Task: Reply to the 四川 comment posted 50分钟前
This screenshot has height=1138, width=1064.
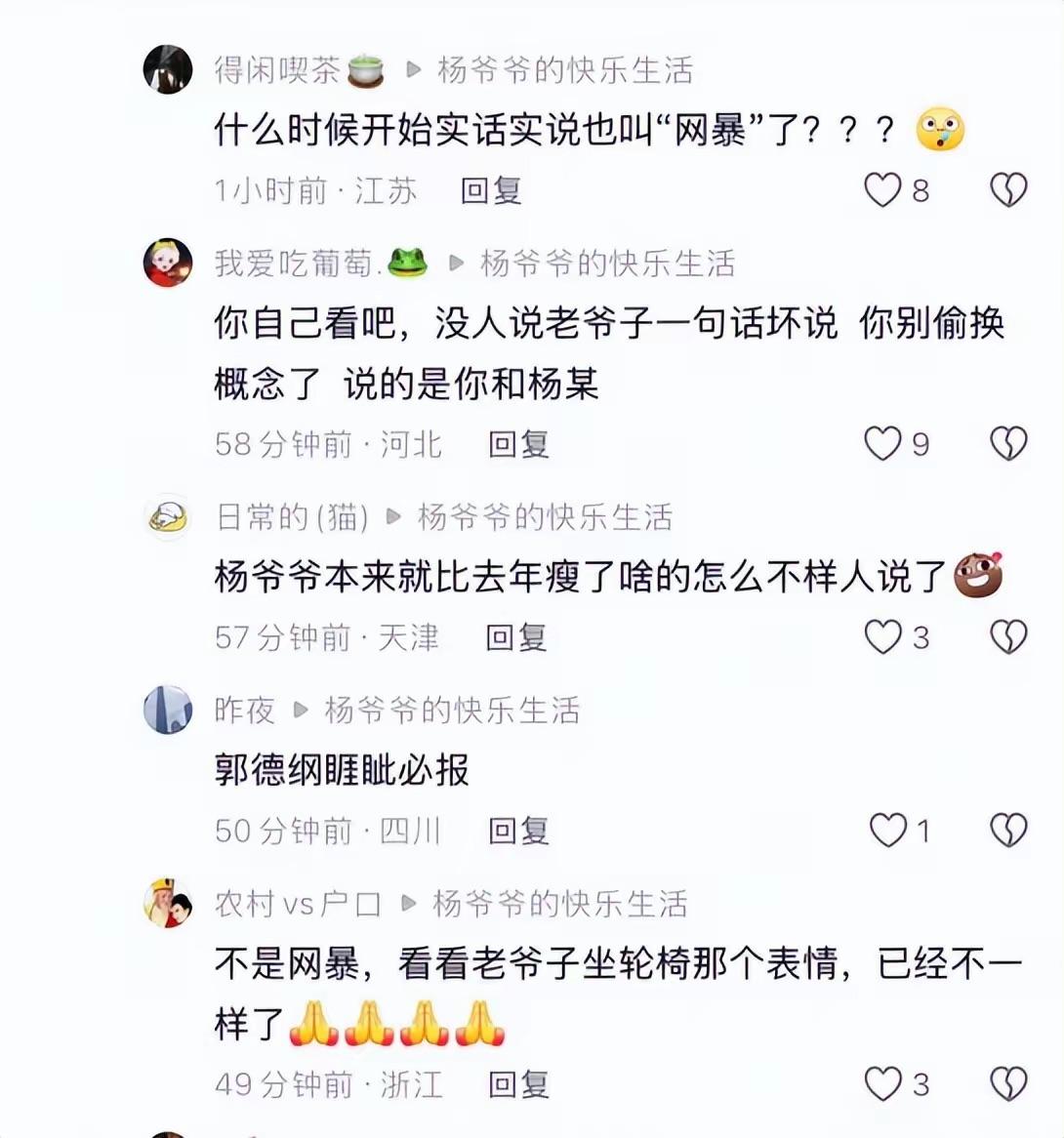Action: tap(518, 831)
